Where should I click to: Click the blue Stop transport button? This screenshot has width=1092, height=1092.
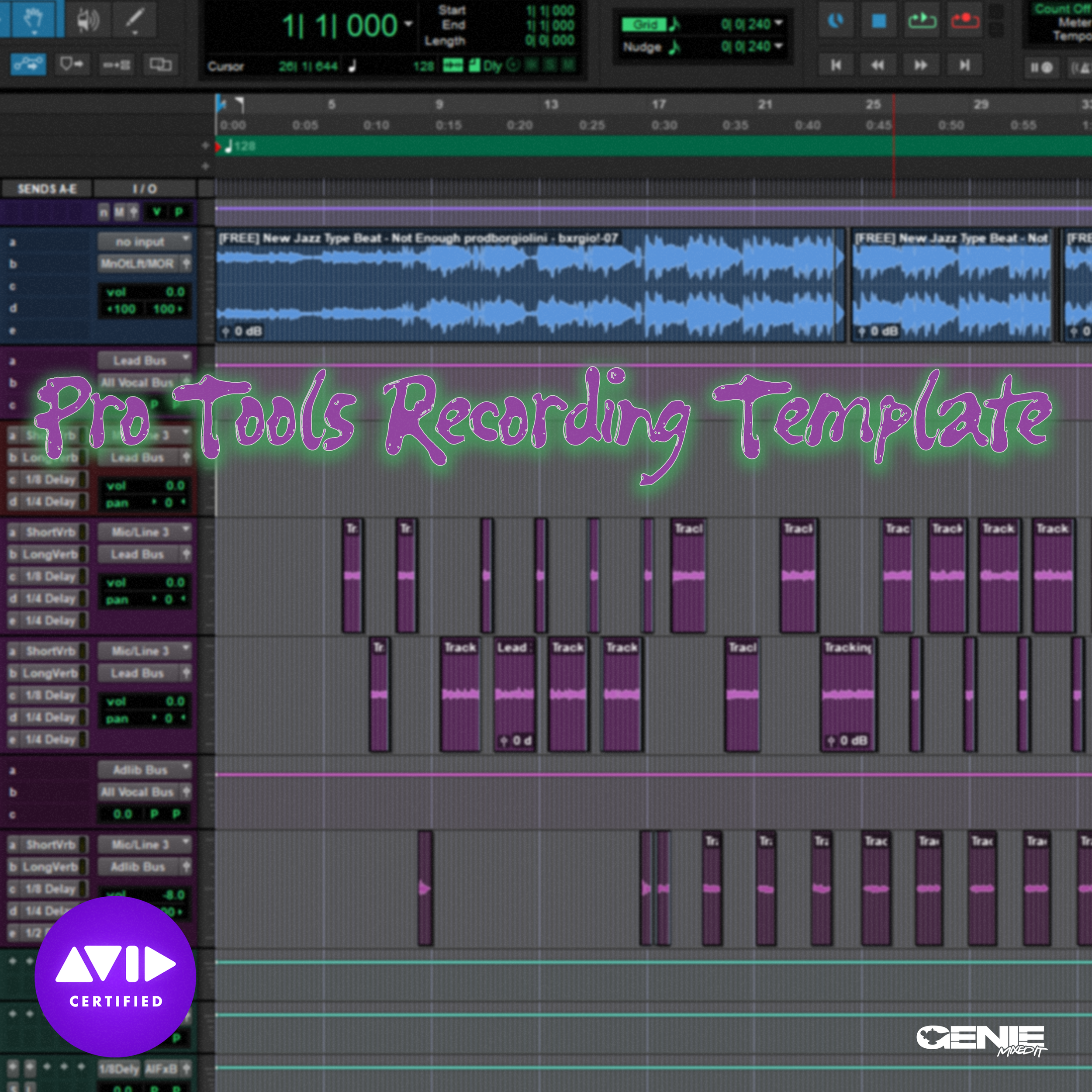(879, 21)
